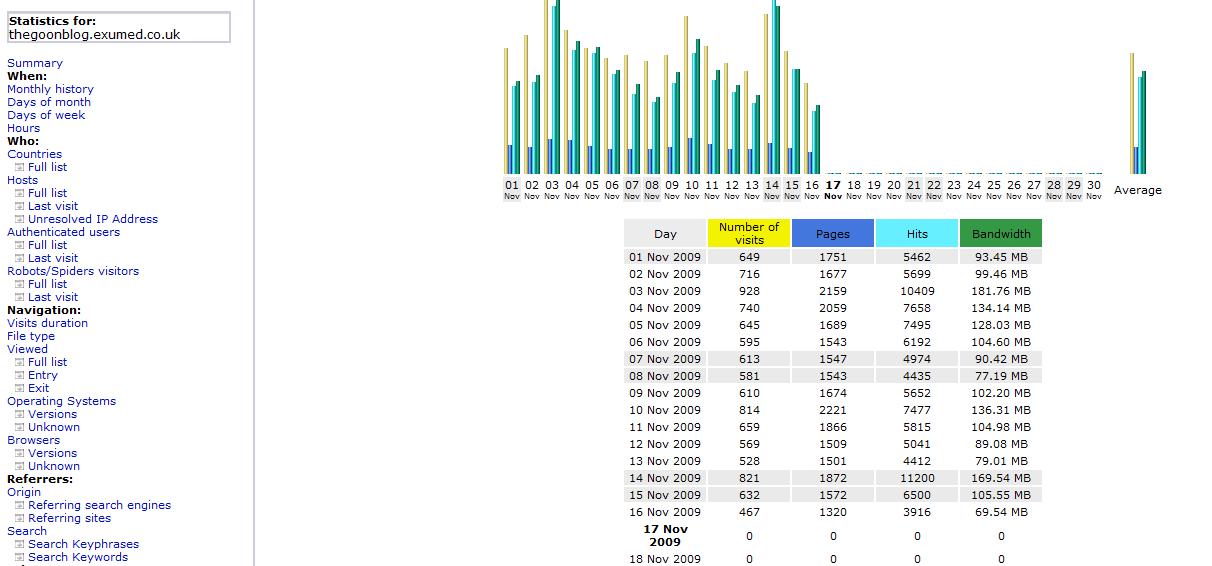1212x566 pixels.
Task: Open the Origin referrers link
Action: click(24, 492)
